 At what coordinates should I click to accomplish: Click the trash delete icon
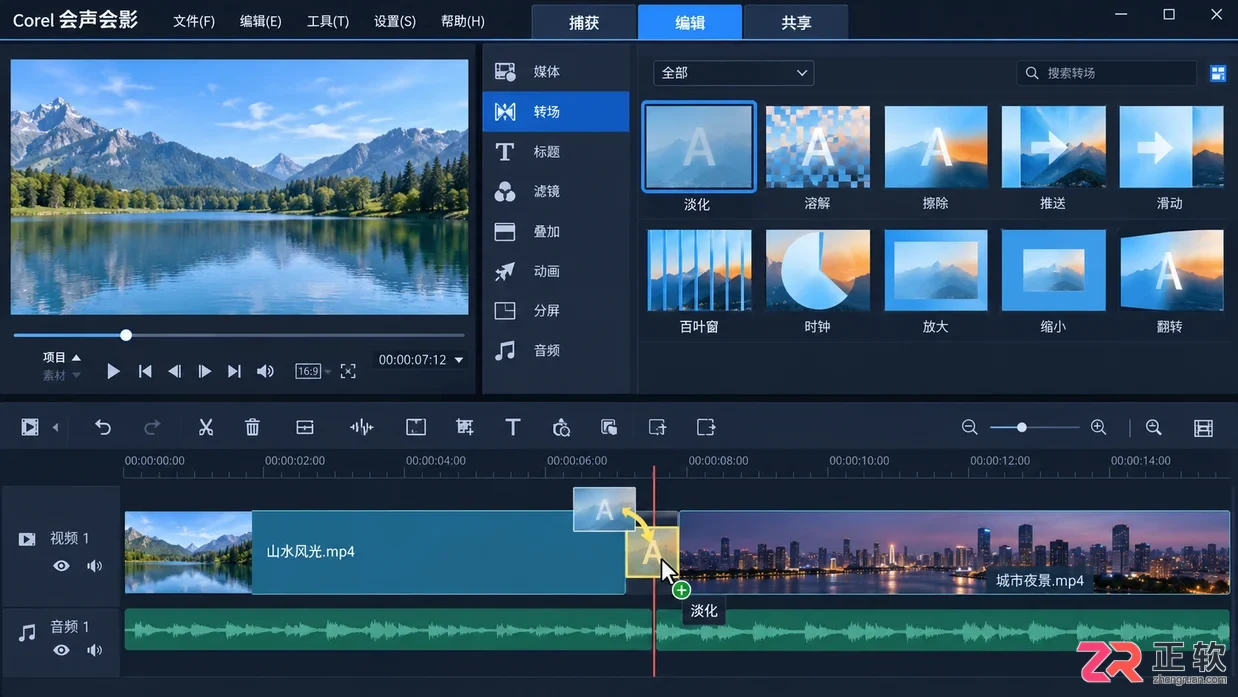pyautogui.click(x=252, y=428)
